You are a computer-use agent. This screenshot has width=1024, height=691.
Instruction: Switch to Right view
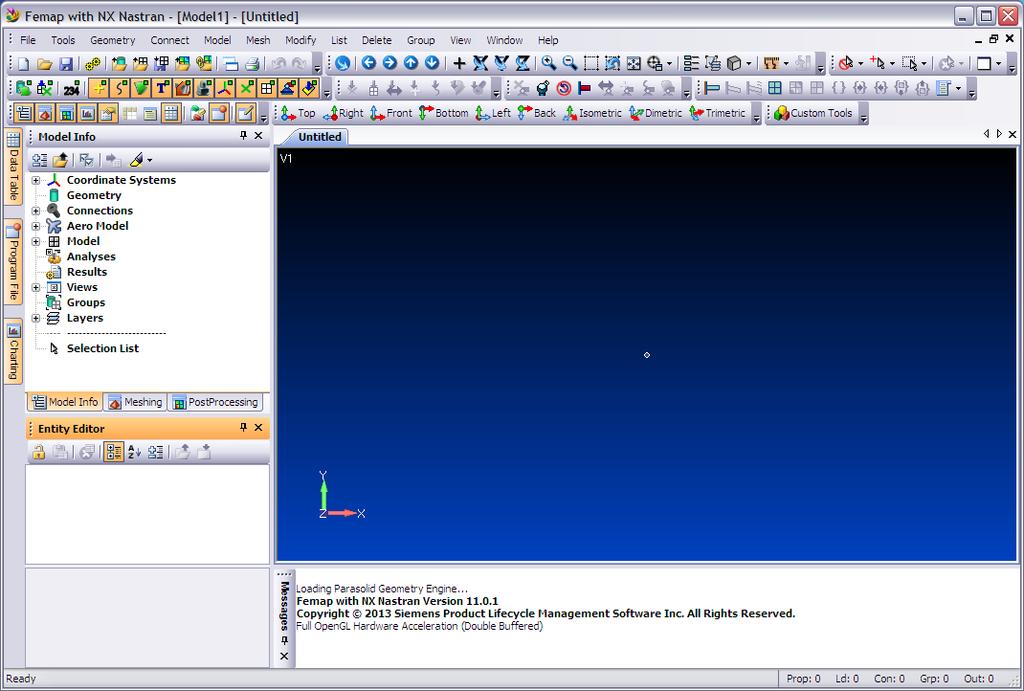(x=343, y=113)
